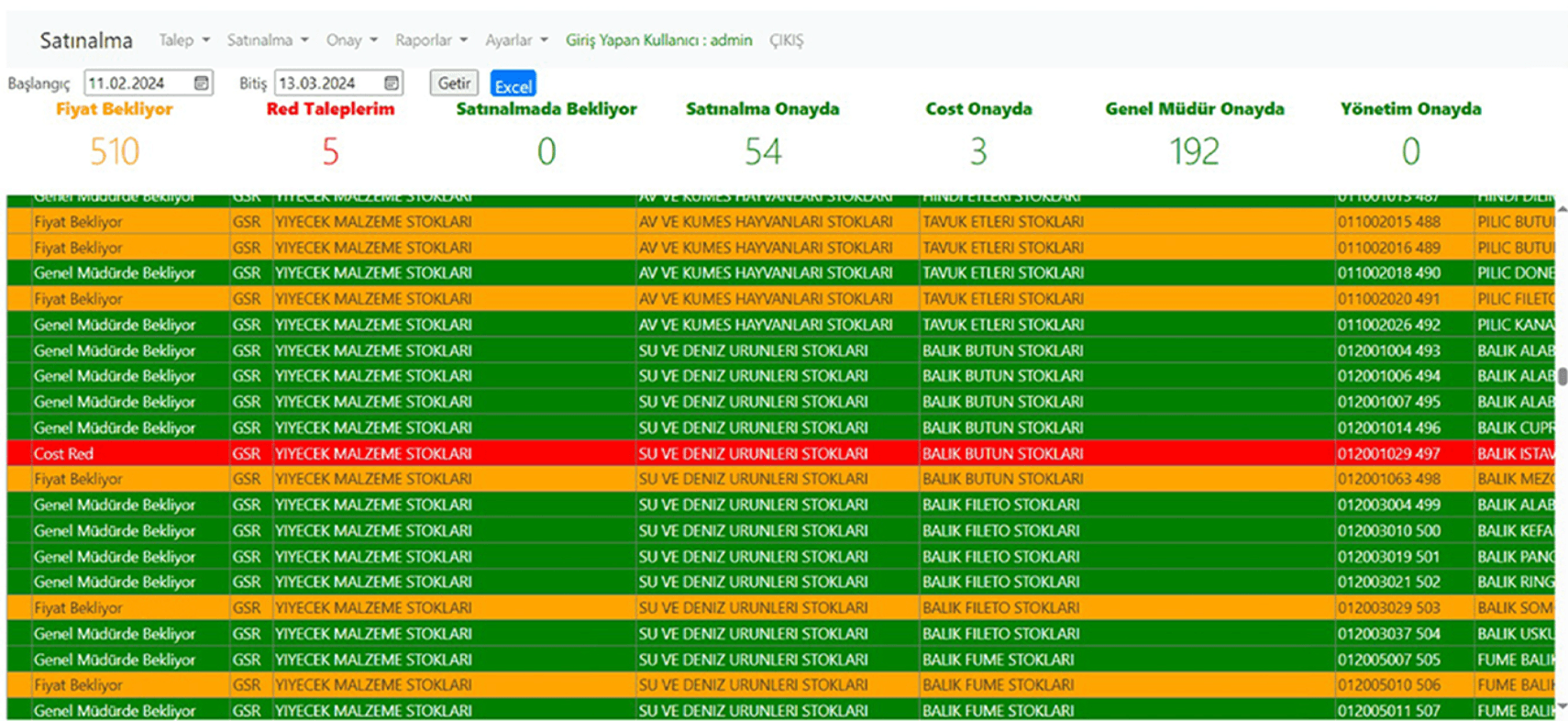
Task: Click the stock code 012001063 498
Action: click(x=1388, y=479)
